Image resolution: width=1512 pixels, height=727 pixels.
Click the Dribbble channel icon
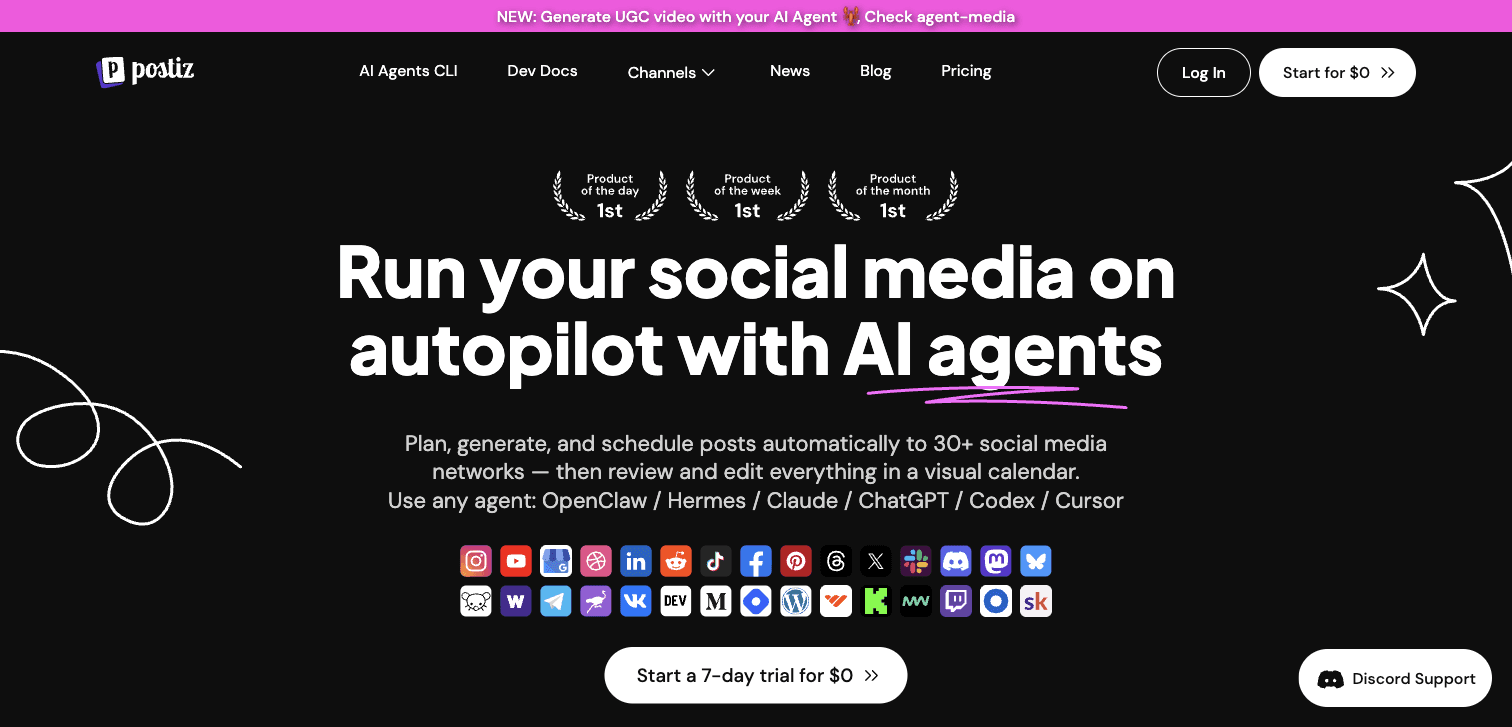point(596,561)
